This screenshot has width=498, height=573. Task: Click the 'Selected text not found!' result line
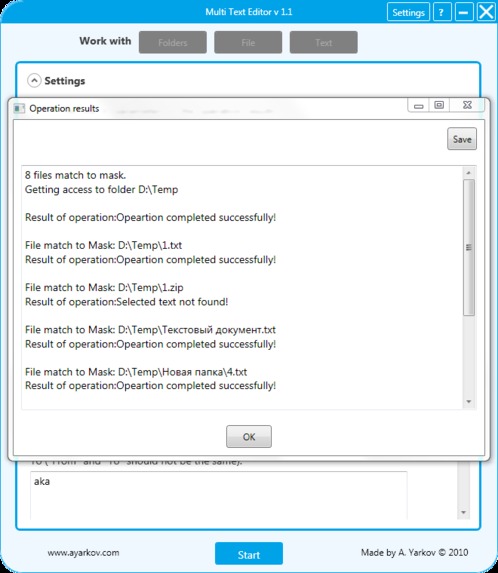click(126, 302)
